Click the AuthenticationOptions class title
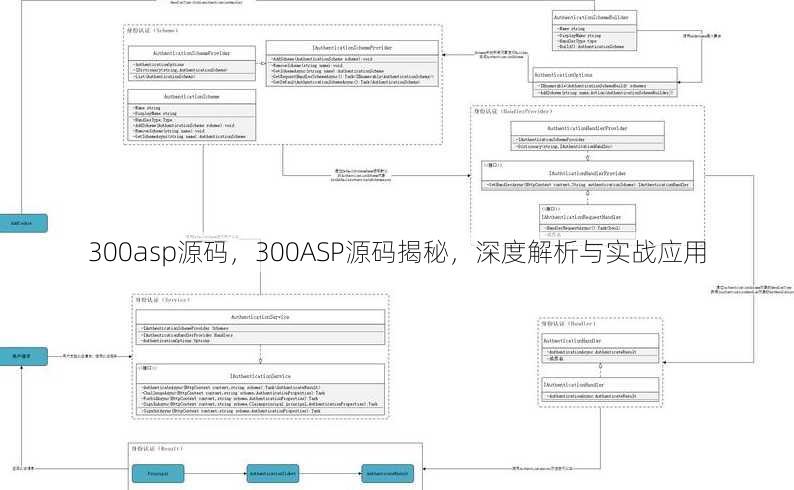The height and width of the screenshot is (490, 794). click(x=563, y=75)
